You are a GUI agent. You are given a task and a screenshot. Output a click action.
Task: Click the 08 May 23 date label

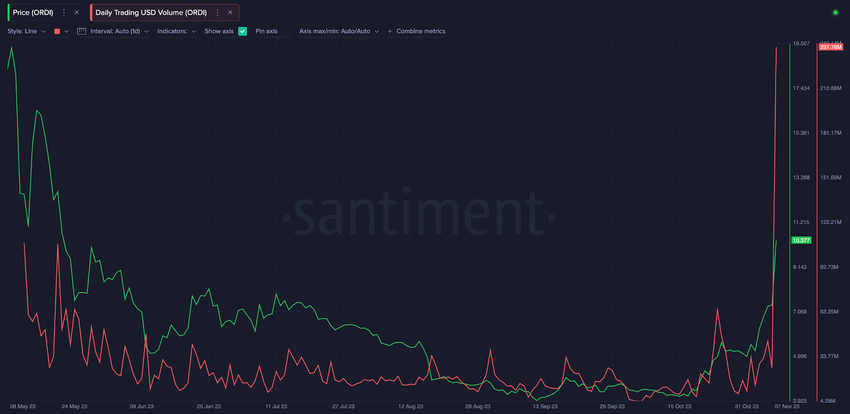pos(22,406)
